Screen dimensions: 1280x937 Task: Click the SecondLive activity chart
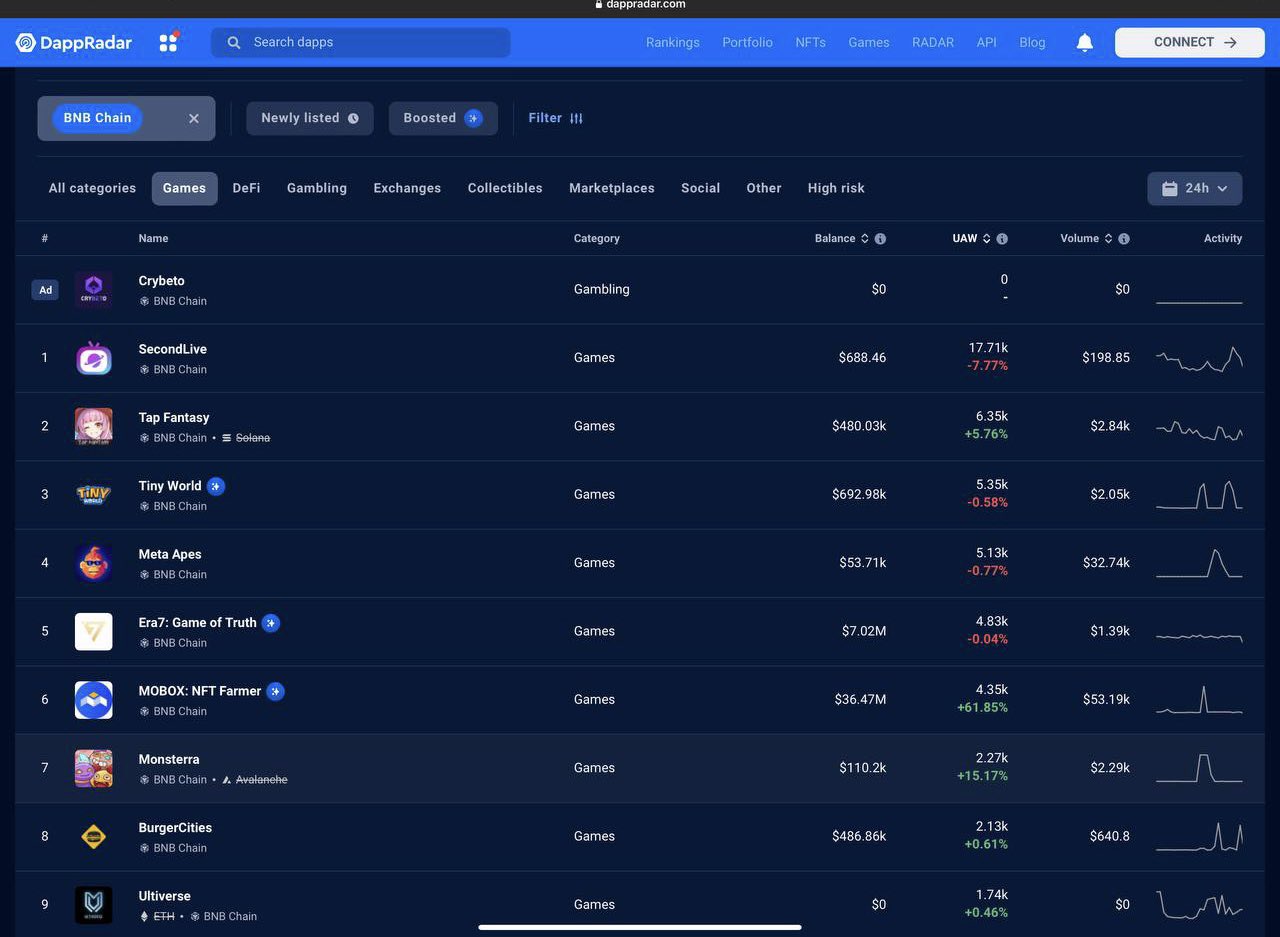1199,359
